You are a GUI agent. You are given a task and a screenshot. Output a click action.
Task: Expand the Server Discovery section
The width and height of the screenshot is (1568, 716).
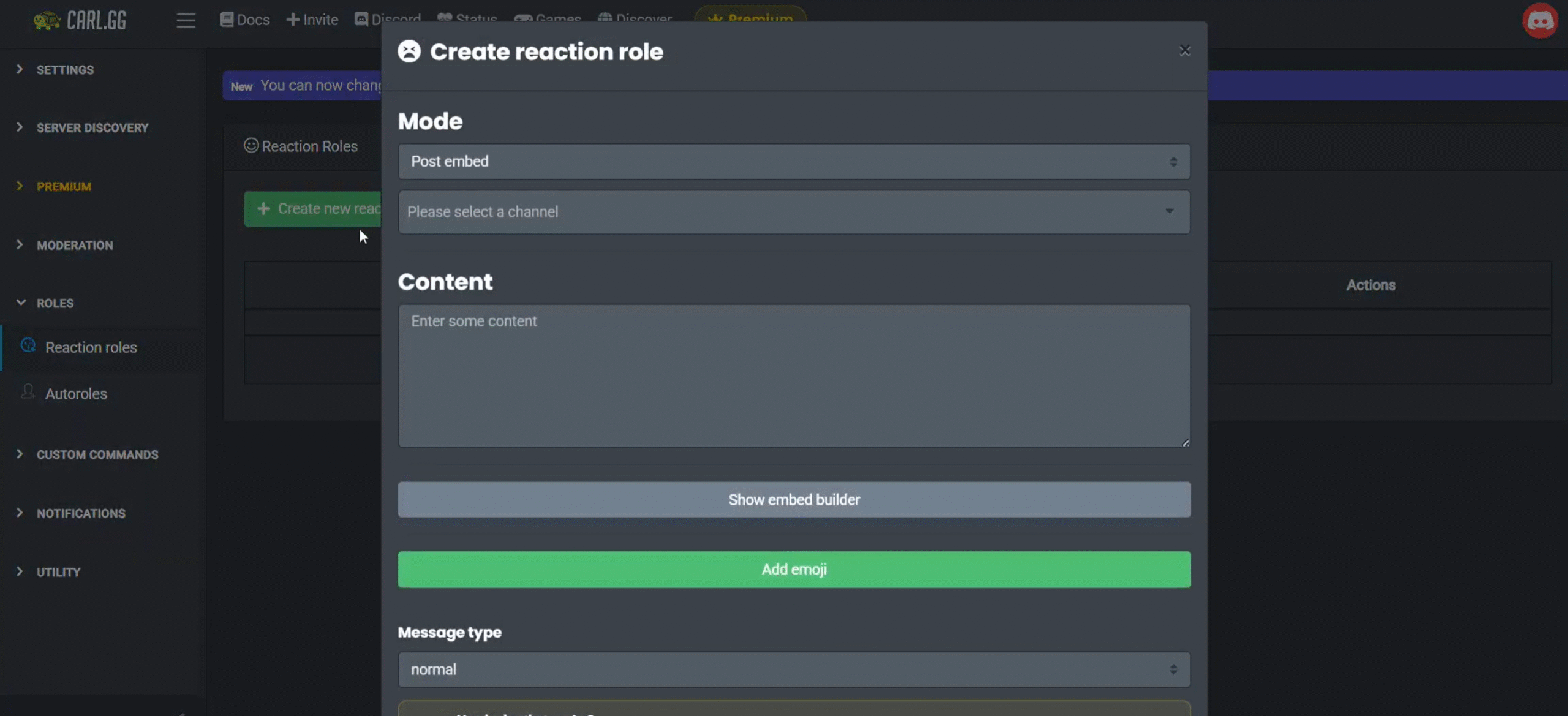pos(92,128)
